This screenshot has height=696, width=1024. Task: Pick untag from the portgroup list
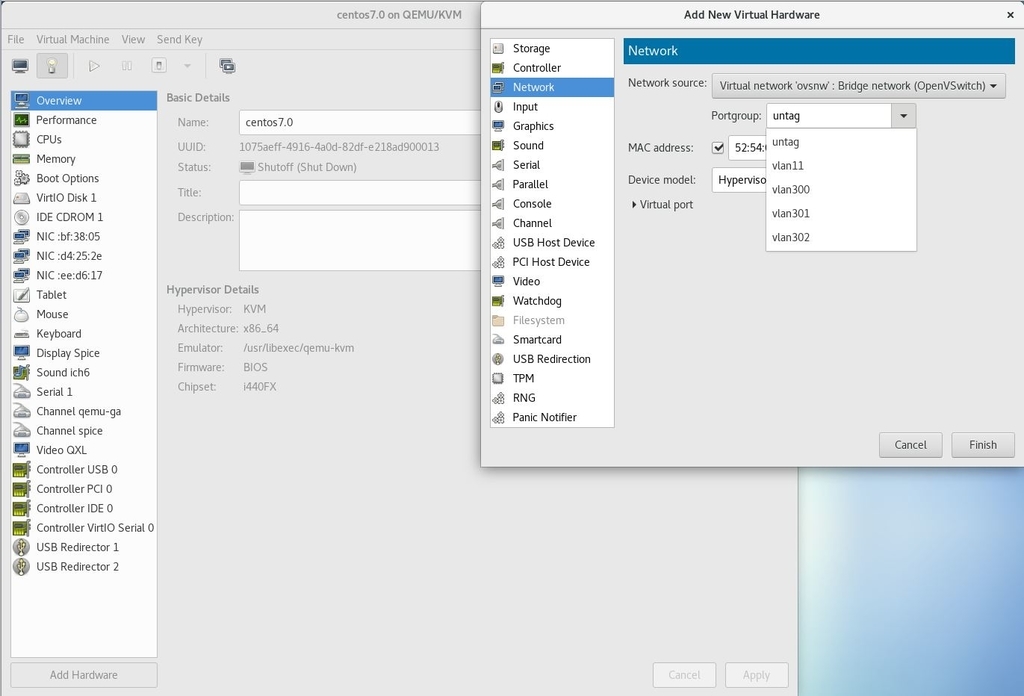[x=841, y=142]
